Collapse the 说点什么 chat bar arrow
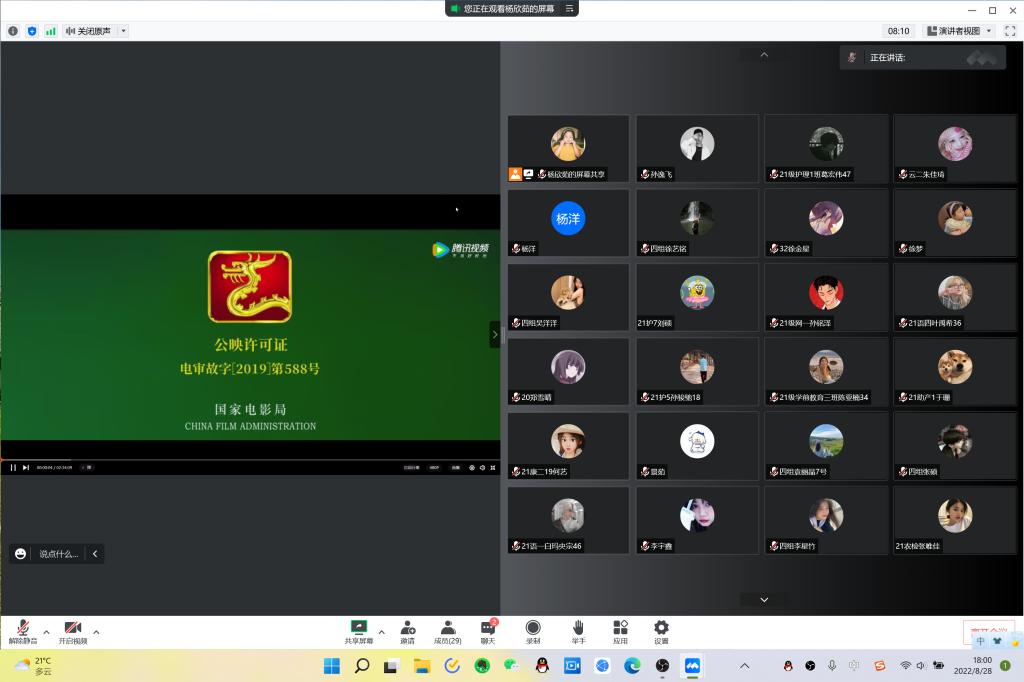Image resolution: width=1024 pixels, height=682 pixels. (x=95, y=553)
